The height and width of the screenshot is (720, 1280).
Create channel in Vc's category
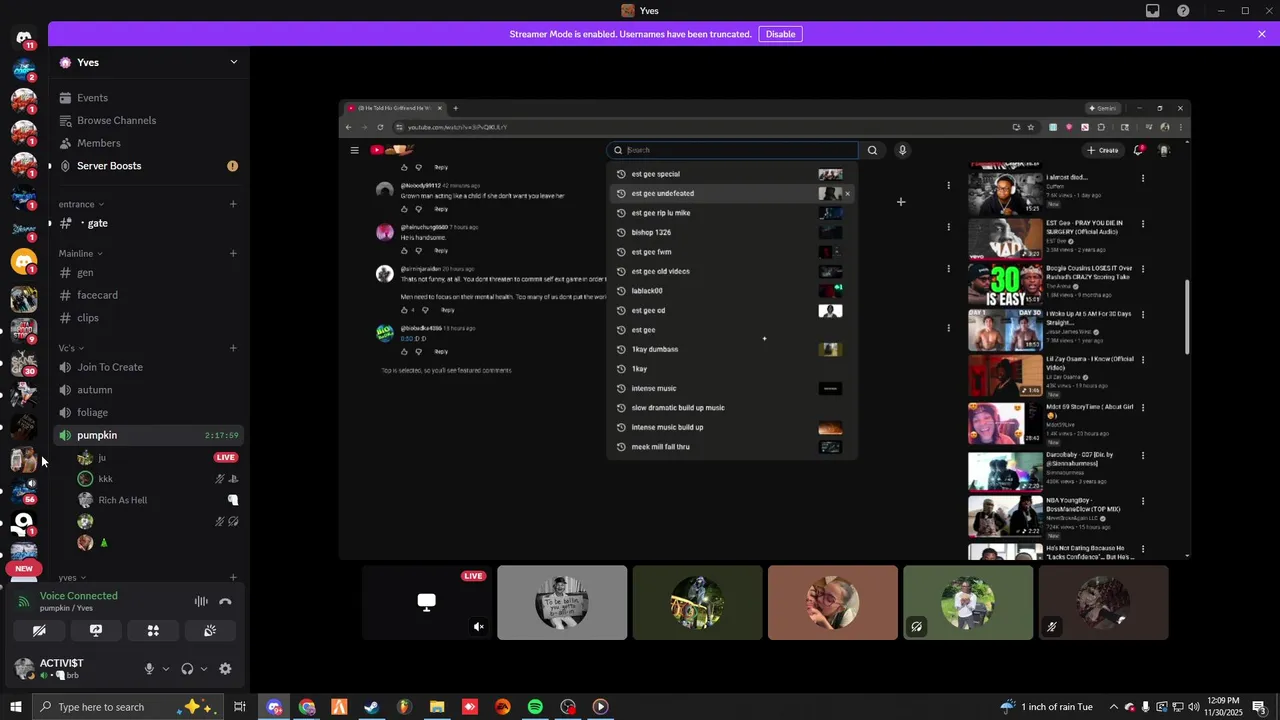233,348
